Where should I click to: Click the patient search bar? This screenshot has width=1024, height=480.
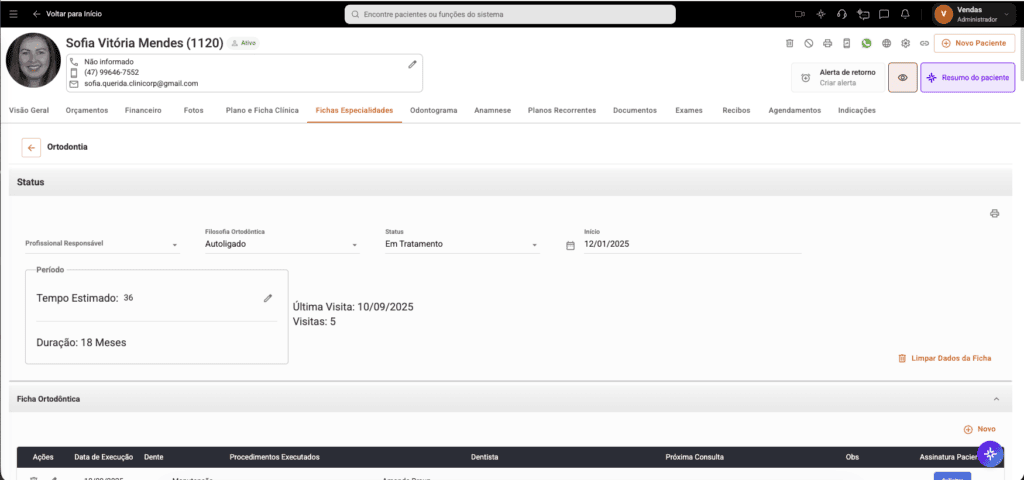(510, 14)
